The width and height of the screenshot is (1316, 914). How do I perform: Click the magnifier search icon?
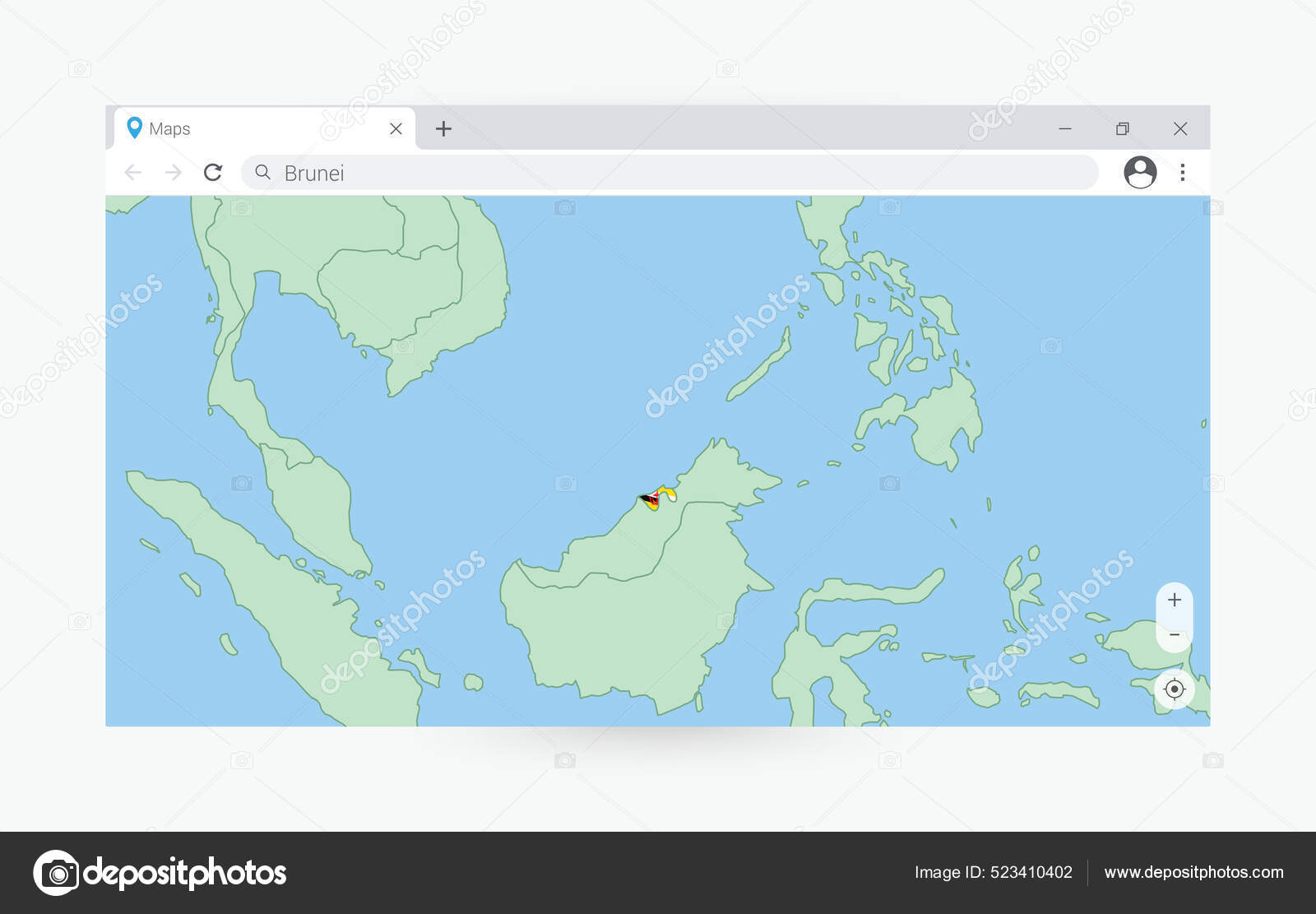click(x=263, y=172)
